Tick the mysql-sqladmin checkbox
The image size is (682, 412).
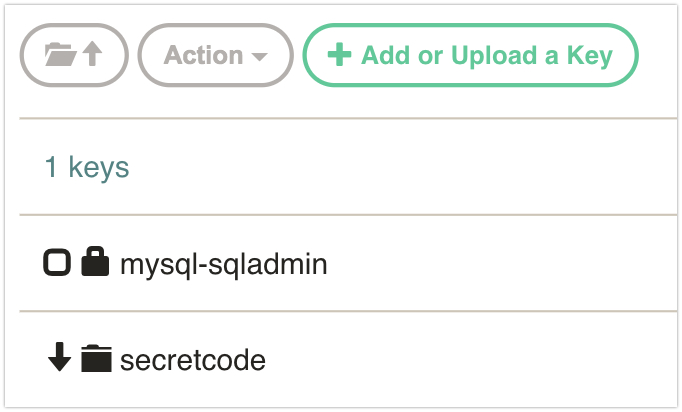pos(57,262)
